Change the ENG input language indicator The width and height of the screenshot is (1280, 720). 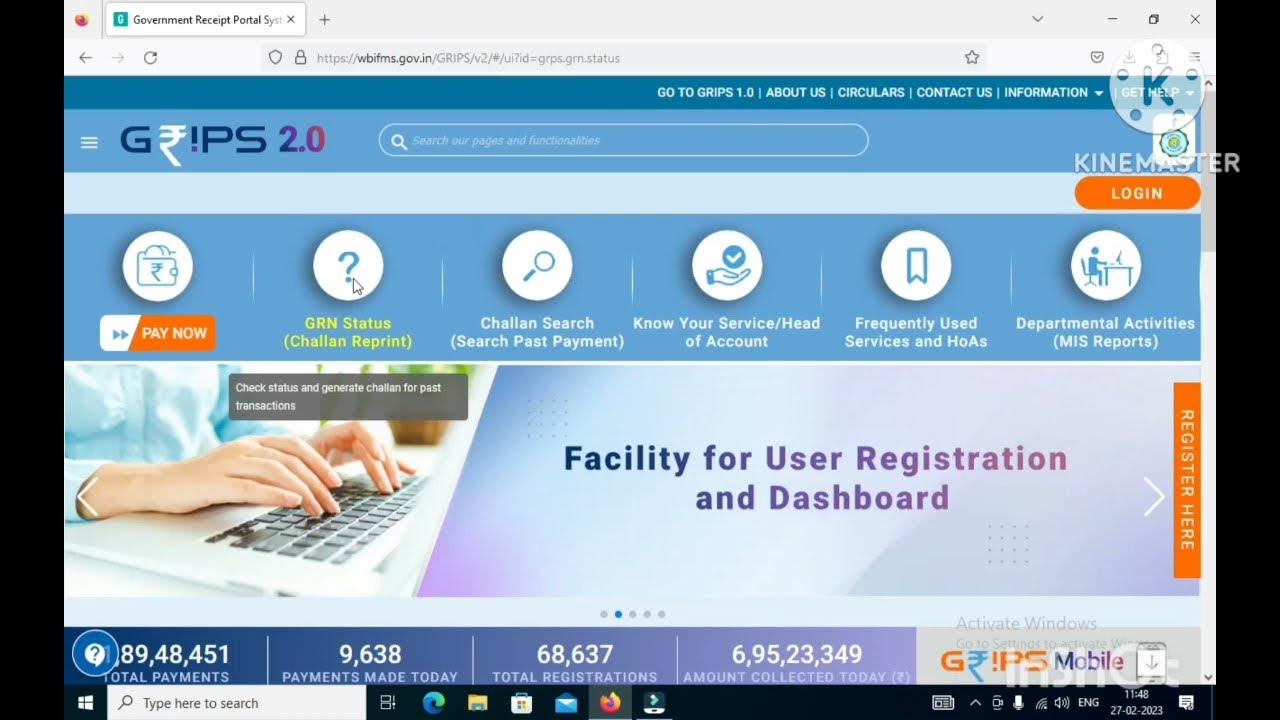pos(1089,703)
